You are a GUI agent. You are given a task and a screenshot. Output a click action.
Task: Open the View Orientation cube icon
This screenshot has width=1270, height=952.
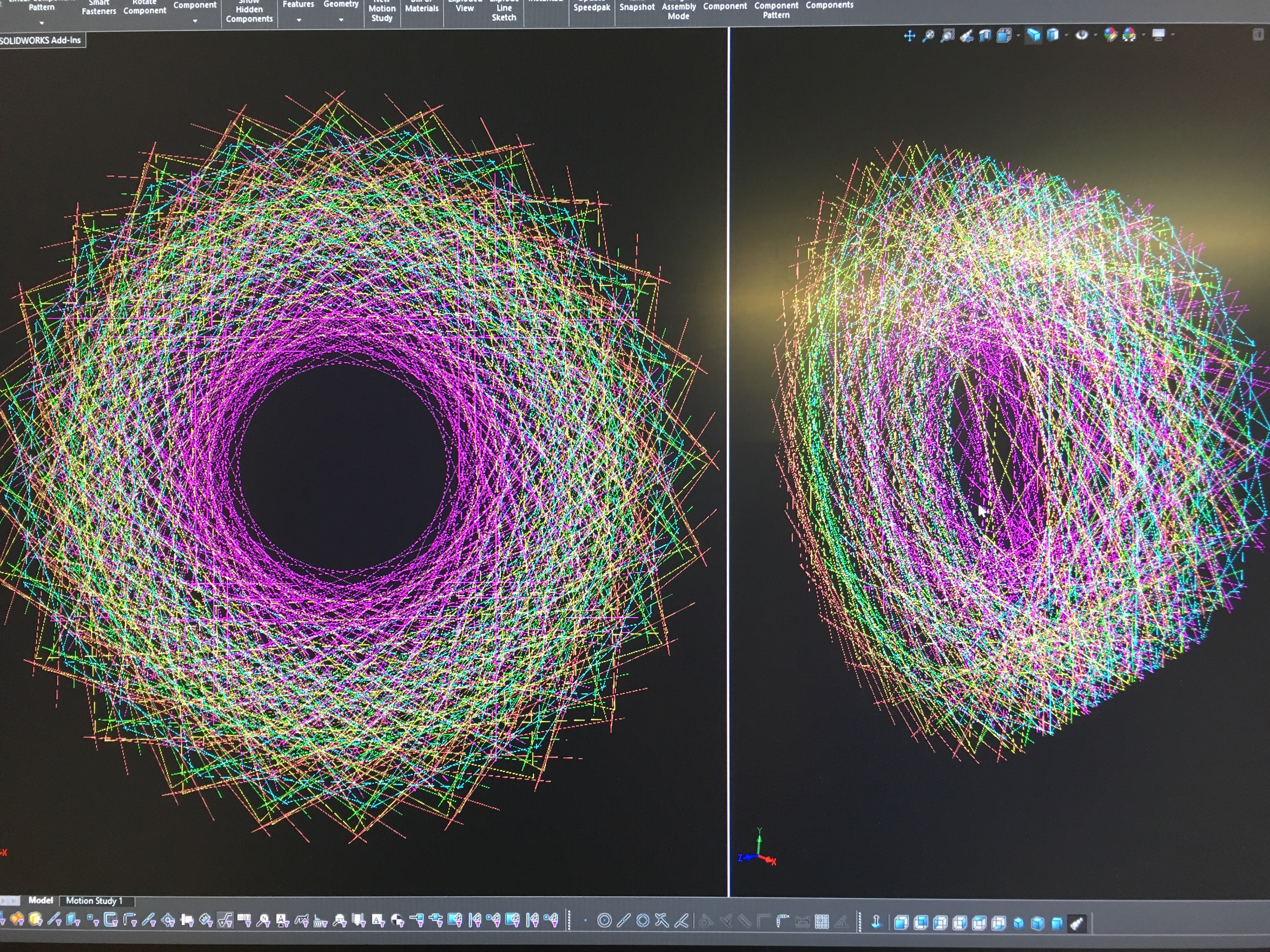tap(1004, 36)
